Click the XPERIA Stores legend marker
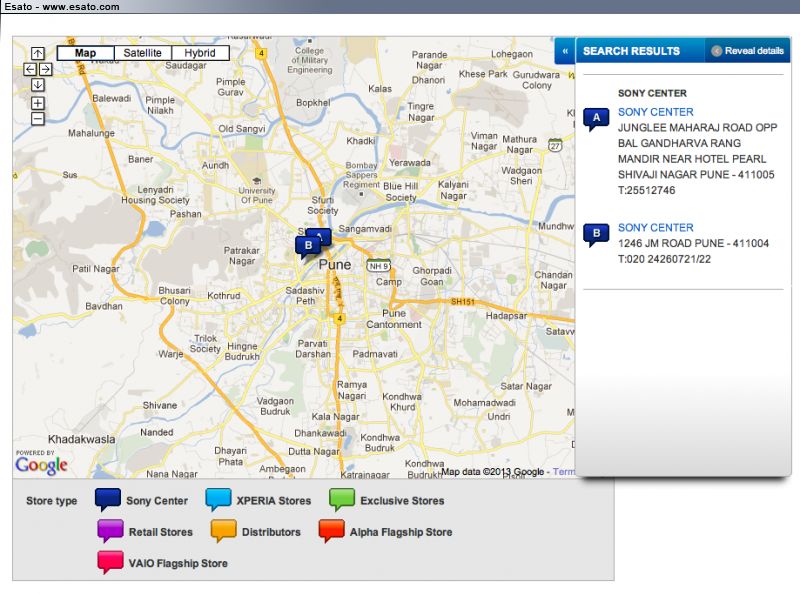The height and width of the screenshot is (595, 800). pos(218,500)
